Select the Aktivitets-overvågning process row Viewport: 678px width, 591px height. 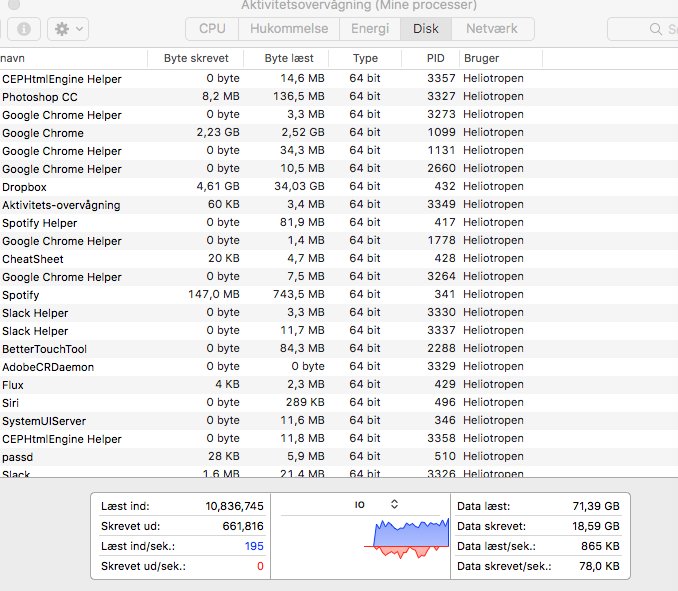pos(339,205)
